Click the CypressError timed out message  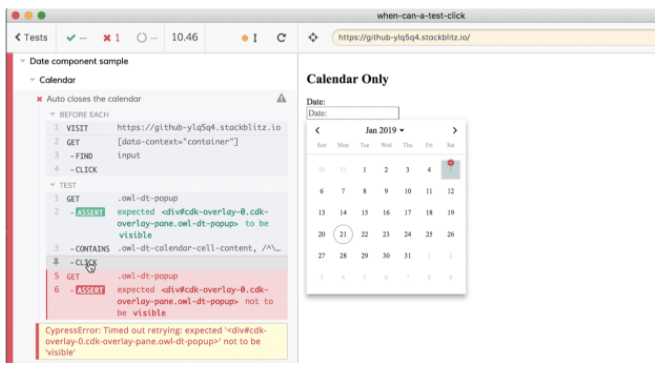coord(162,341)
